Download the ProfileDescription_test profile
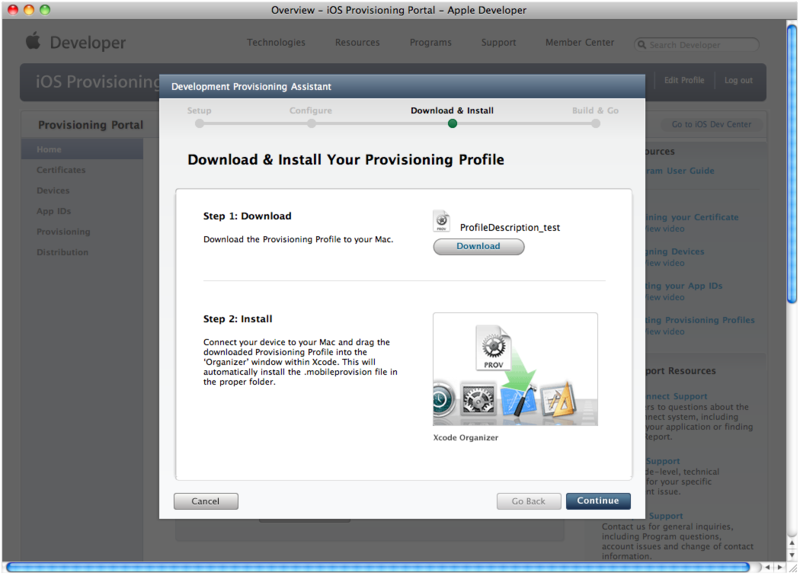 pyautogui.click(x=478, y=246)
